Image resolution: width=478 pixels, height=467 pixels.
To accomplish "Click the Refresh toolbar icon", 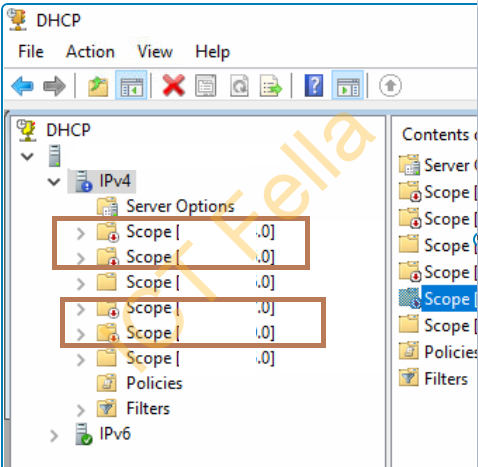I will [x=239, y=86].
